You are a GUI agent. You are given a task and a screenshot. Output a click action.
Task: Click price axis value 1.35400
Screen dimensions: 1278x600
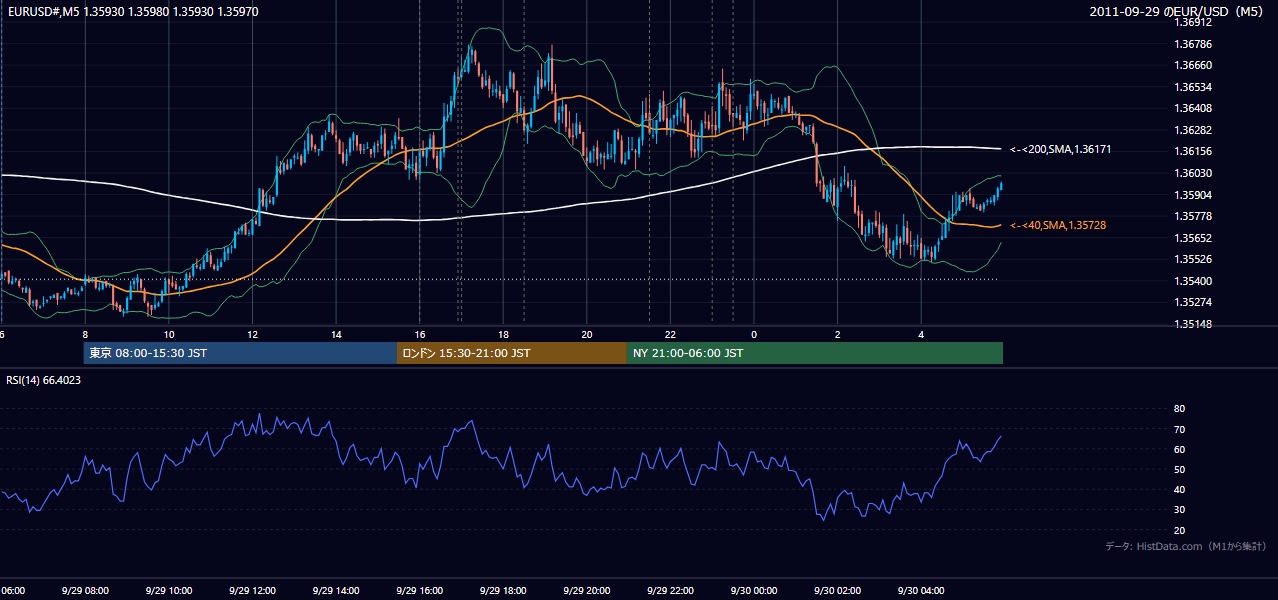(1193, 281)
